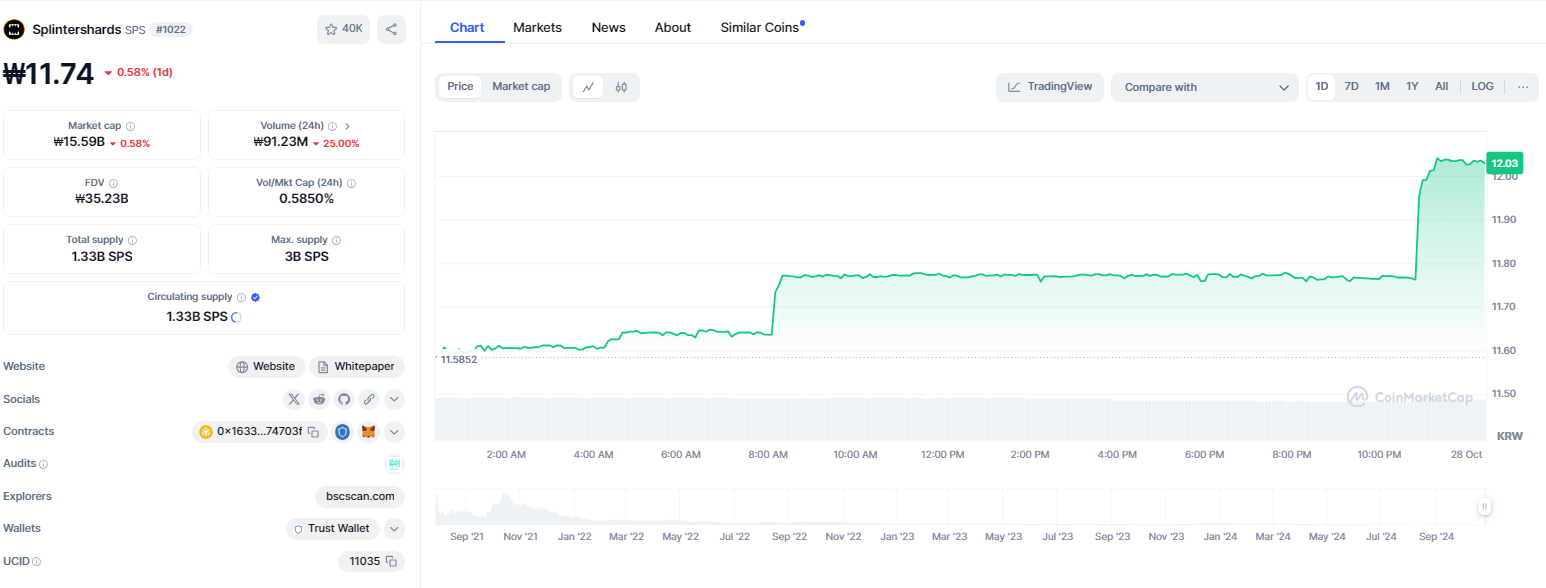Click the info icon next to Volume (24h)

click(x=332, y=126)
